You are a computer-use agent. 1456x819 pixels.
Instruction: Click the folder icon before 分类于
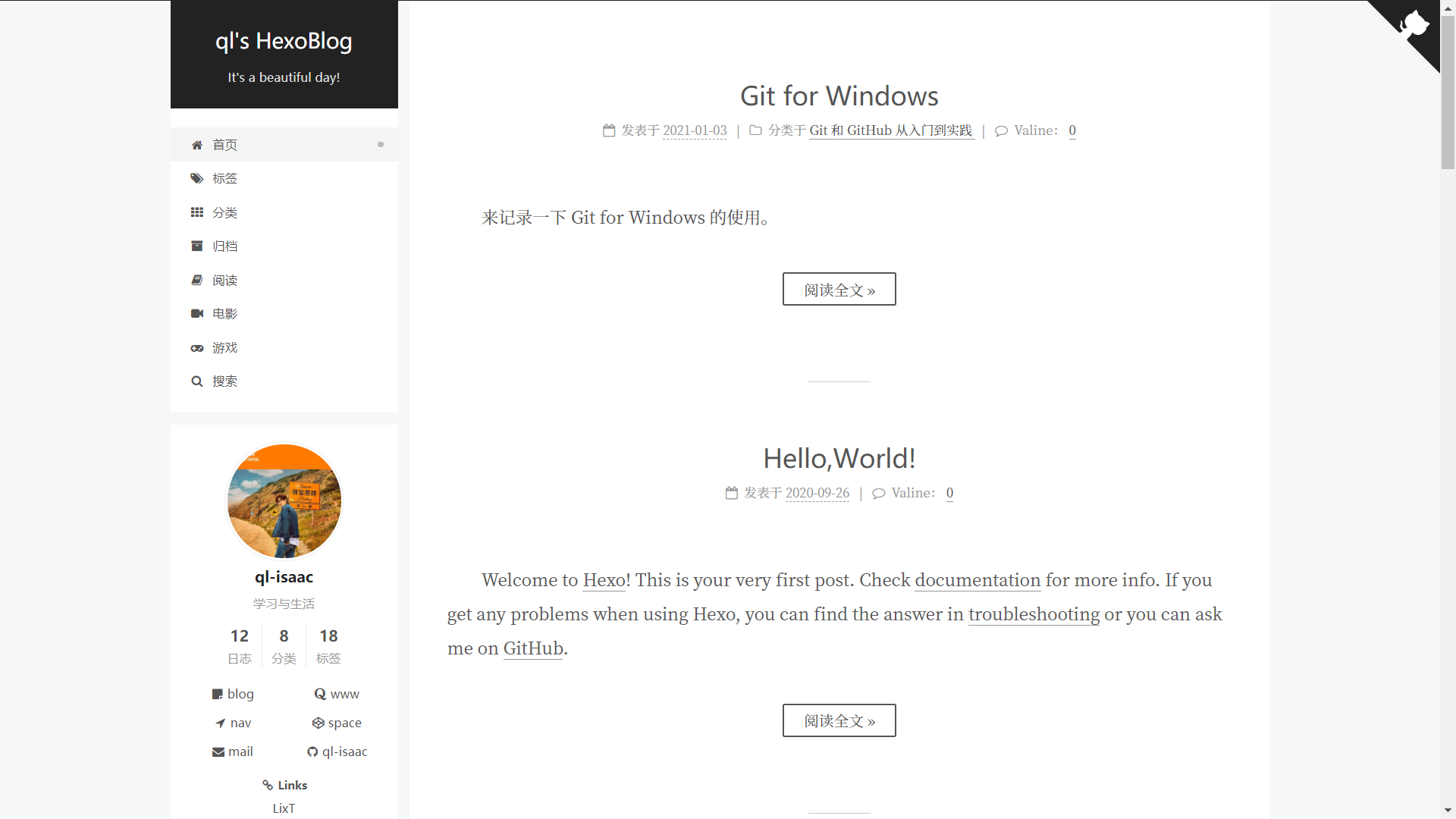pyautogui.click(x=755, y=130)
